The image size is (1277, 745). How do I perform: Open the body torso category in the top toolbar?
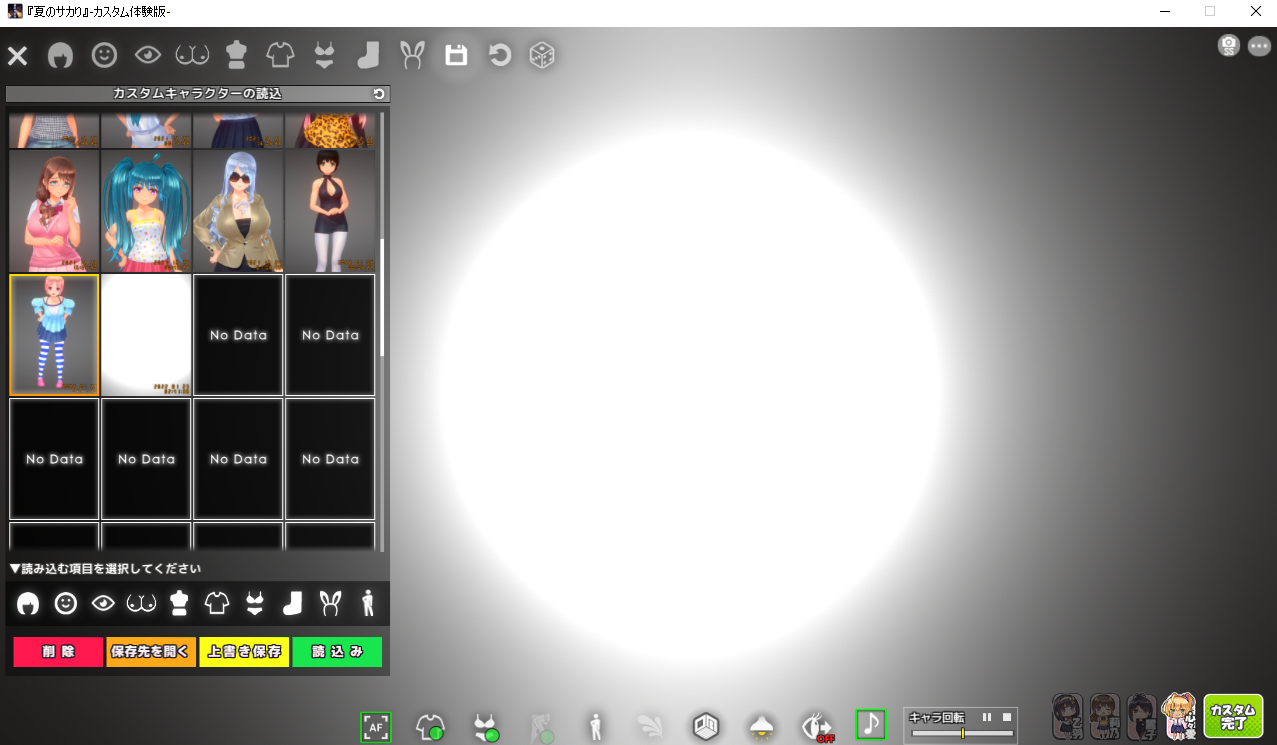[236, 56]
